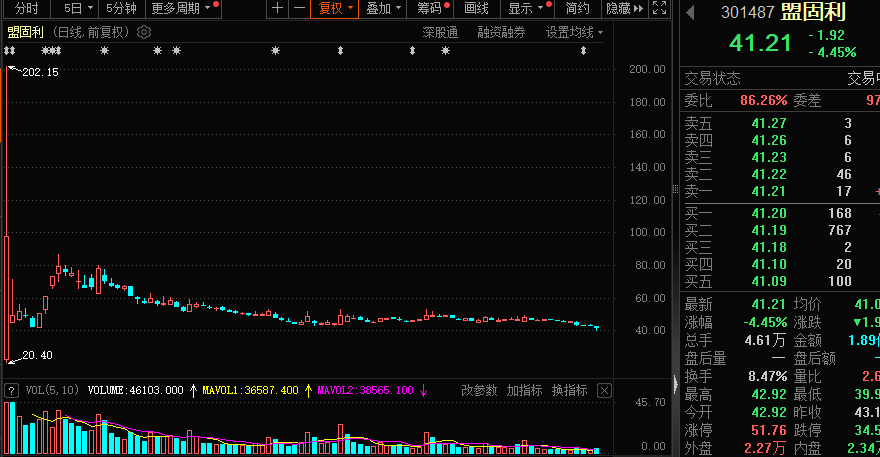880x457 pixels.
Task: Click 总手 value 4.61万
Action: 765,340
